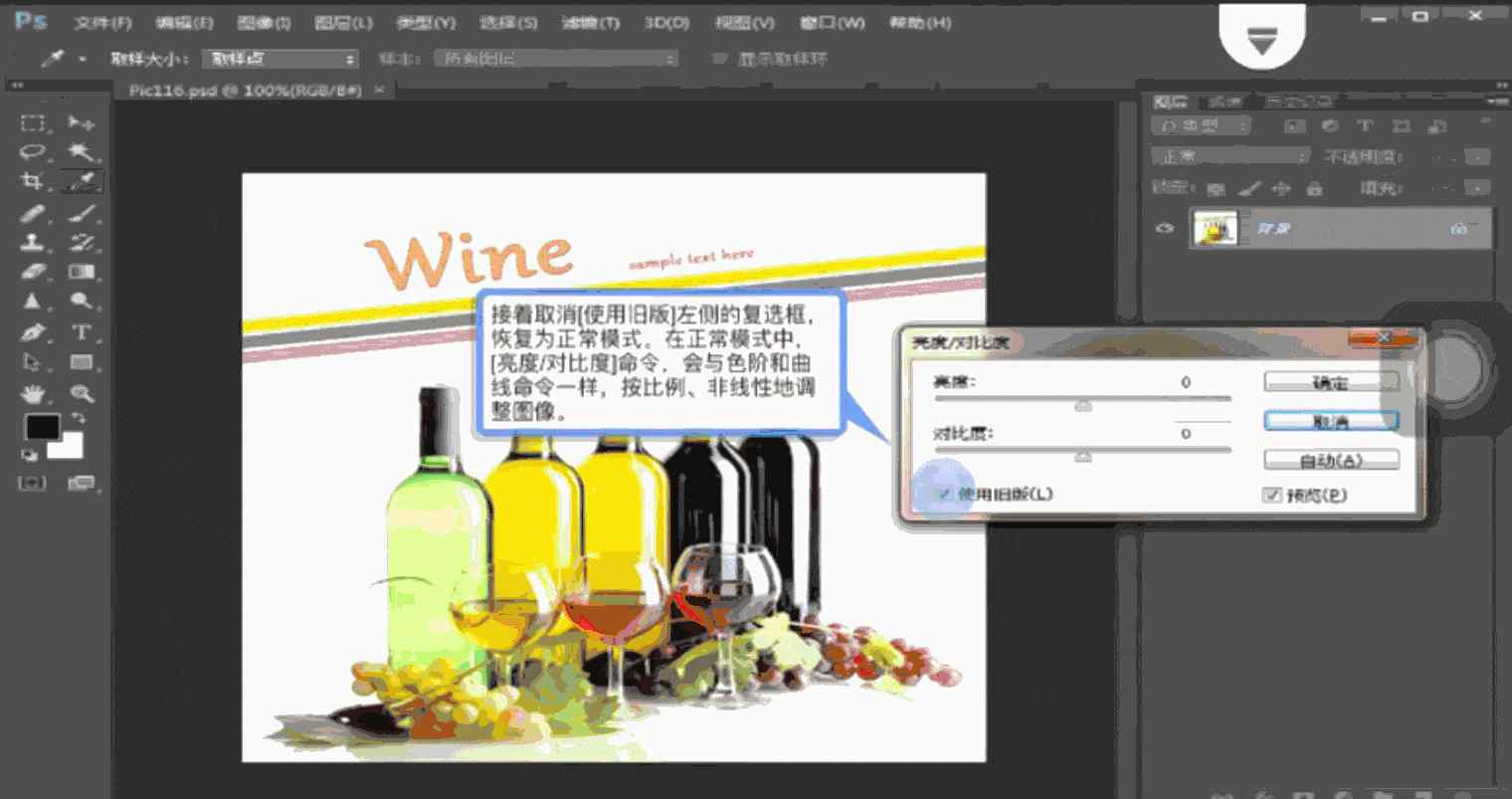Select the Pen tool
The width and height of the screenshot is (1512, 799).
(x=33, y=332)
